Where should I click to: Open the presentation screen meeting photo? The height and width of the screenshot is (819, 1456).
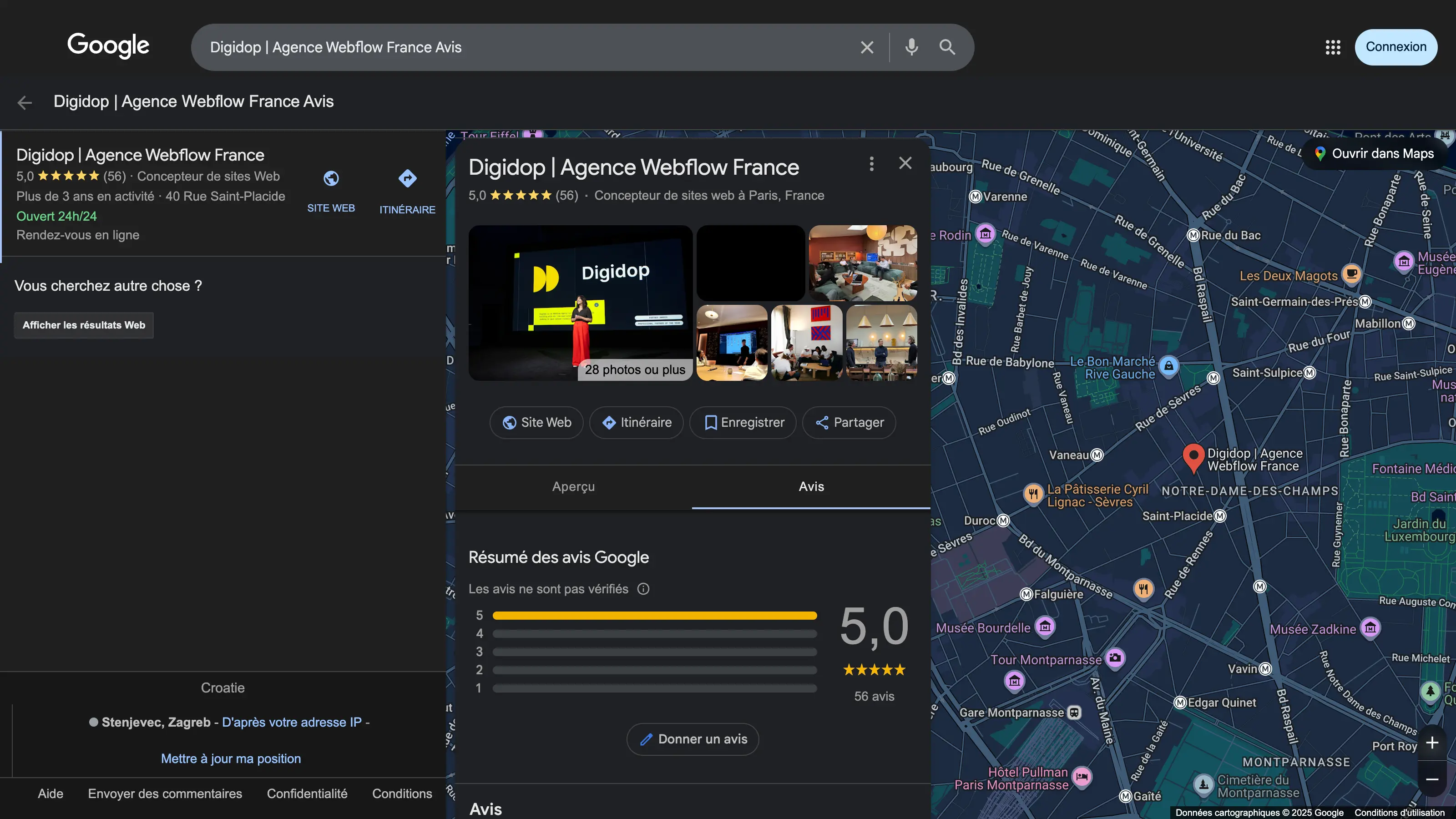coord(732,343)
